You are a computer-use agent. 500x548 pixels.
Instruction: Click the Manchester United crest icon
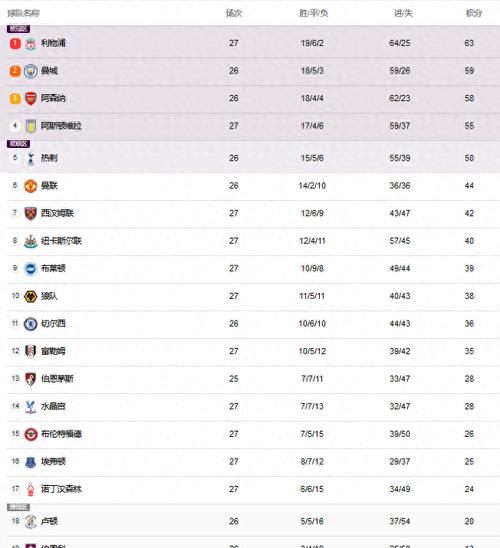[x=30, y=186]
